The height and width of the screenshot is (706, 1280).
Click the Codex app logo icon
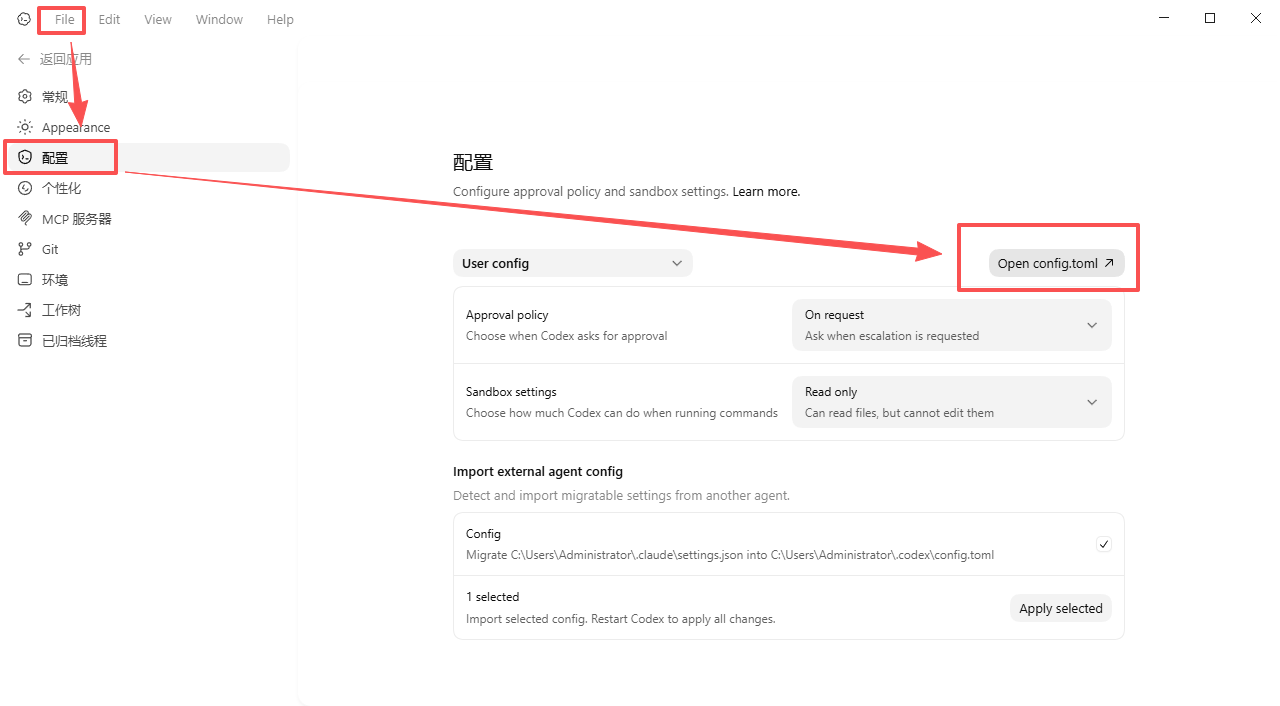pyautogui.click(x=24, y=19)
